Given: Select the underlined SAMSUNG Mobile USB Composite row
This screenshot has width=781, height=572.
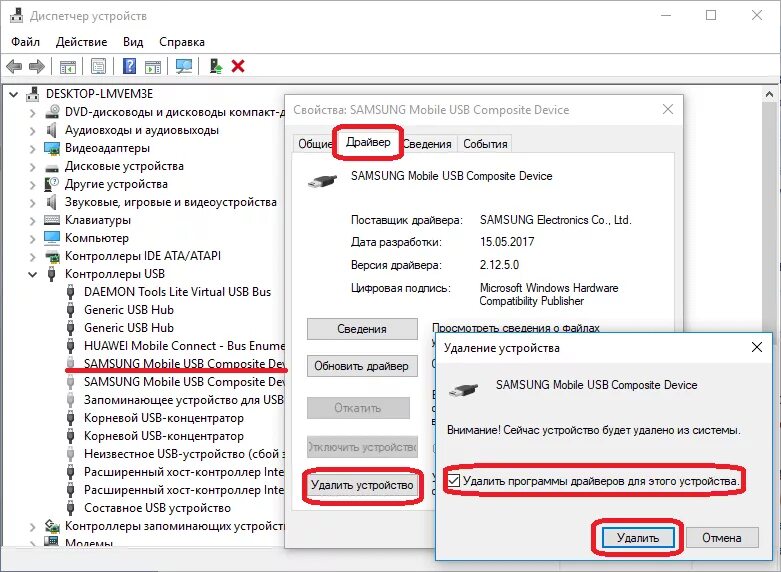Looking at the screenshot, I should pyautogui.click(x=184, y=363).
